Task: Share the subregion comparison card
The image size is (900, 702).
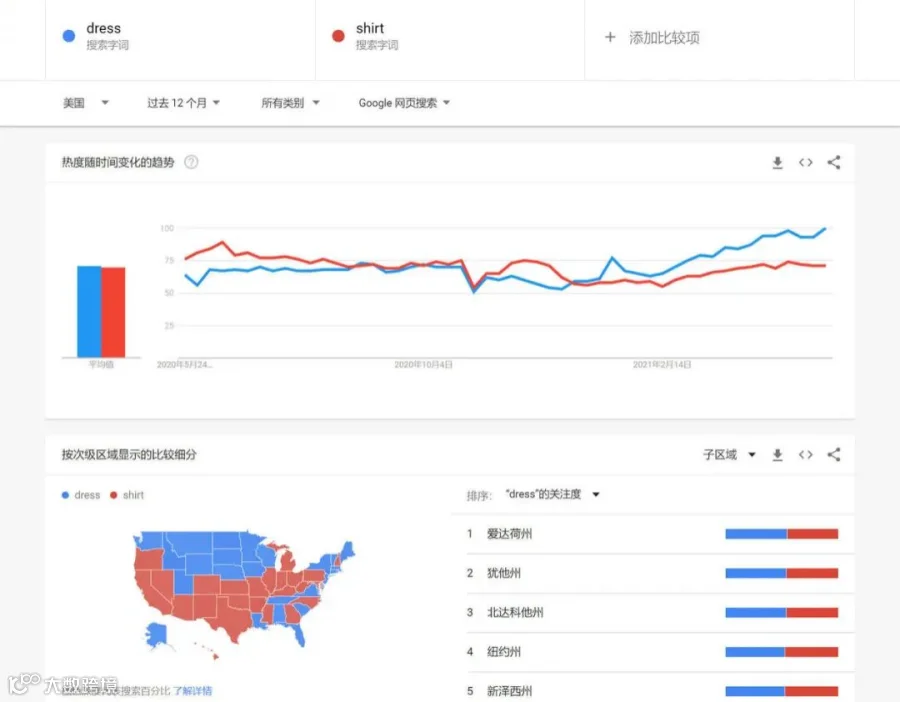Action: (833, 455)
